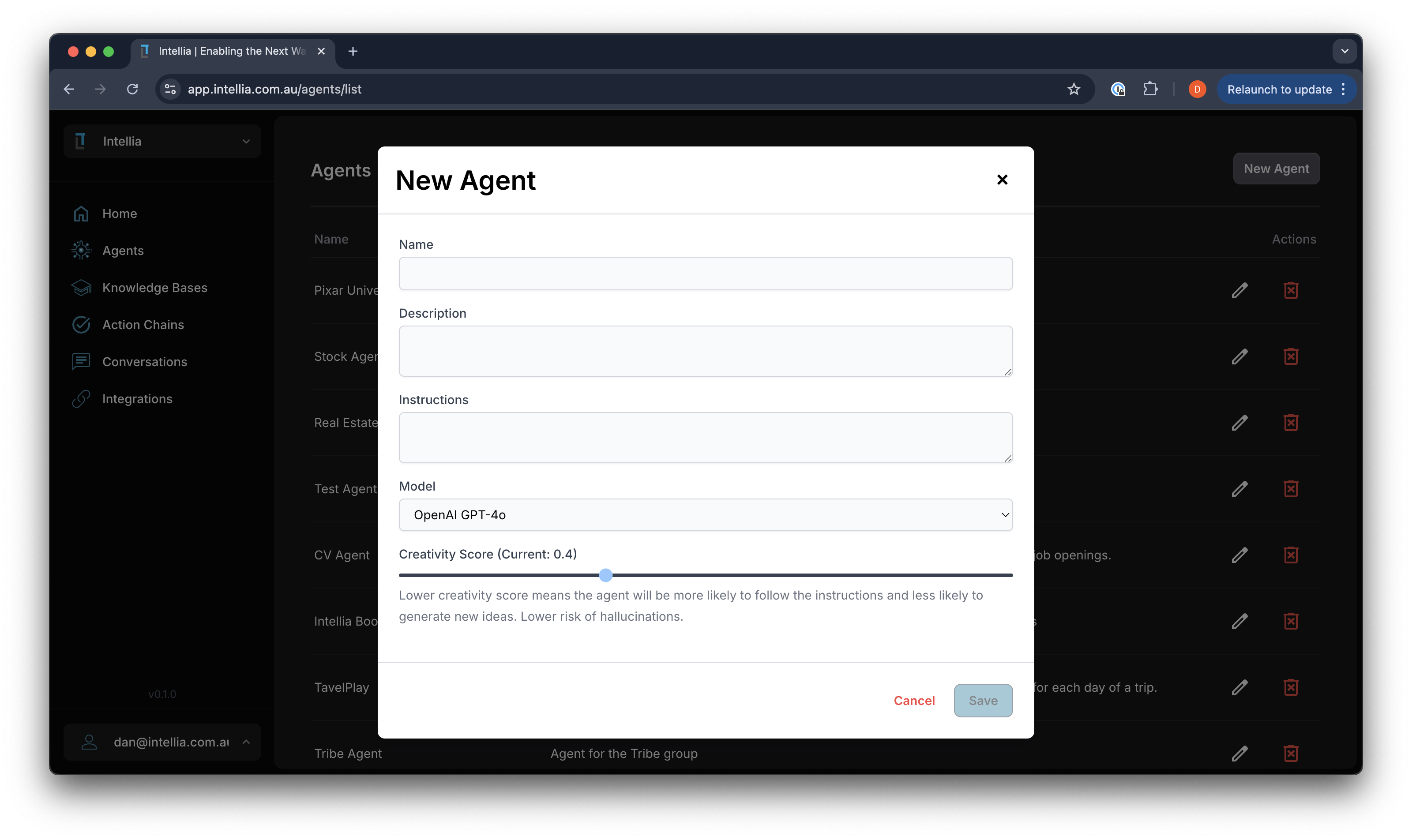
Task: Click the Save button
Action: click(983, 700)
